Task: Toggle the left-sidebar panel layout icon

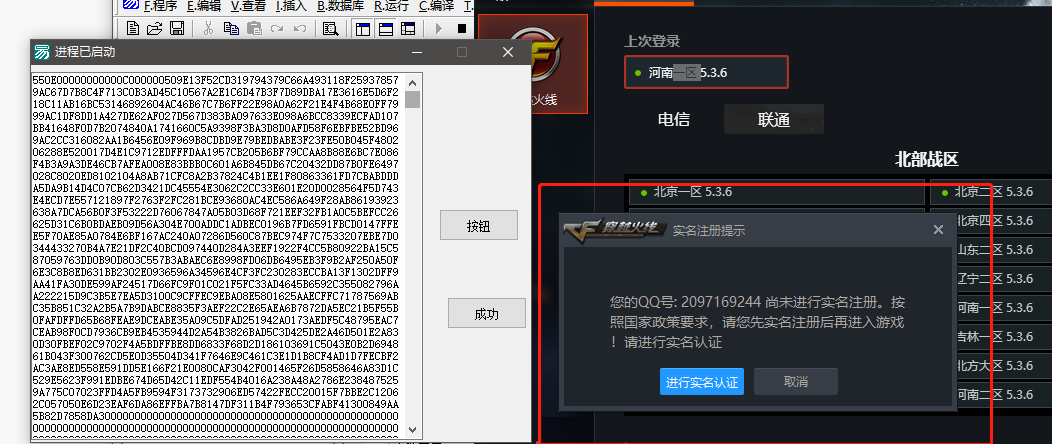Action: point(363,28)
